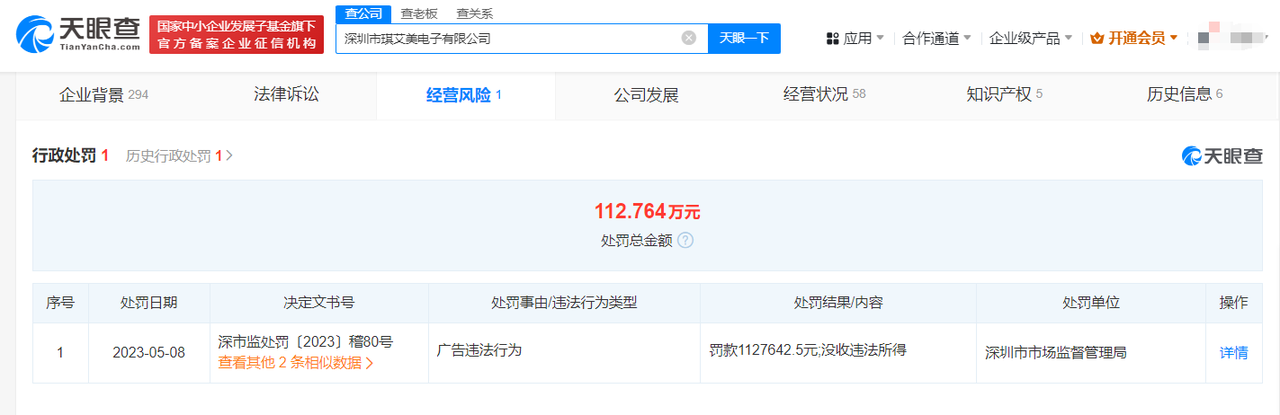The height and width of the screenshot is (415, 1280).
Task: Click the 行政处罚 section heading
Action: tap(64, 155)
